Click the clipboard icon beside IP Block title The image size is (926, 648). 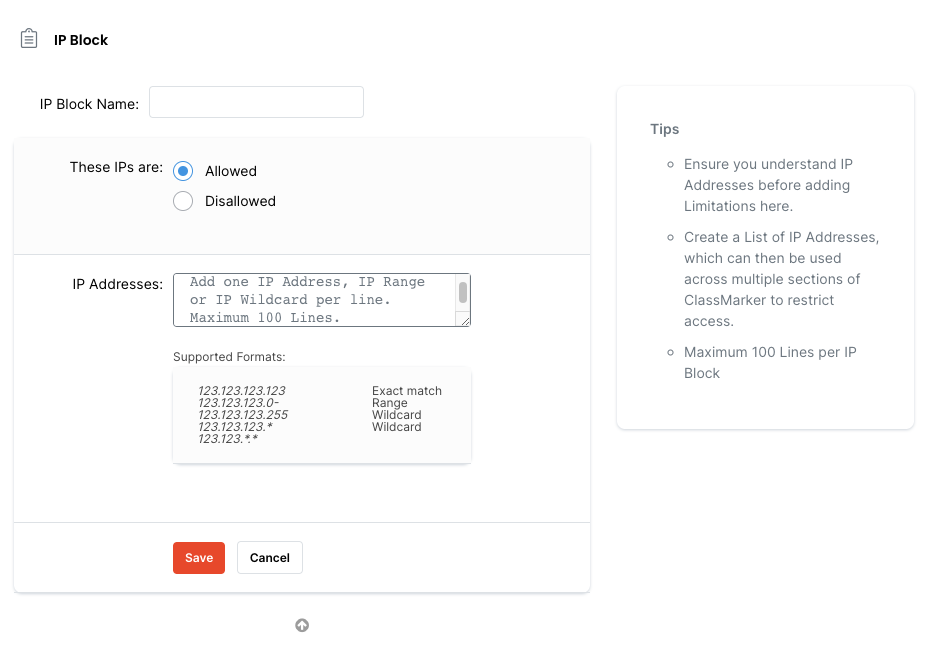pyautogui.click(x=29, y=39)
